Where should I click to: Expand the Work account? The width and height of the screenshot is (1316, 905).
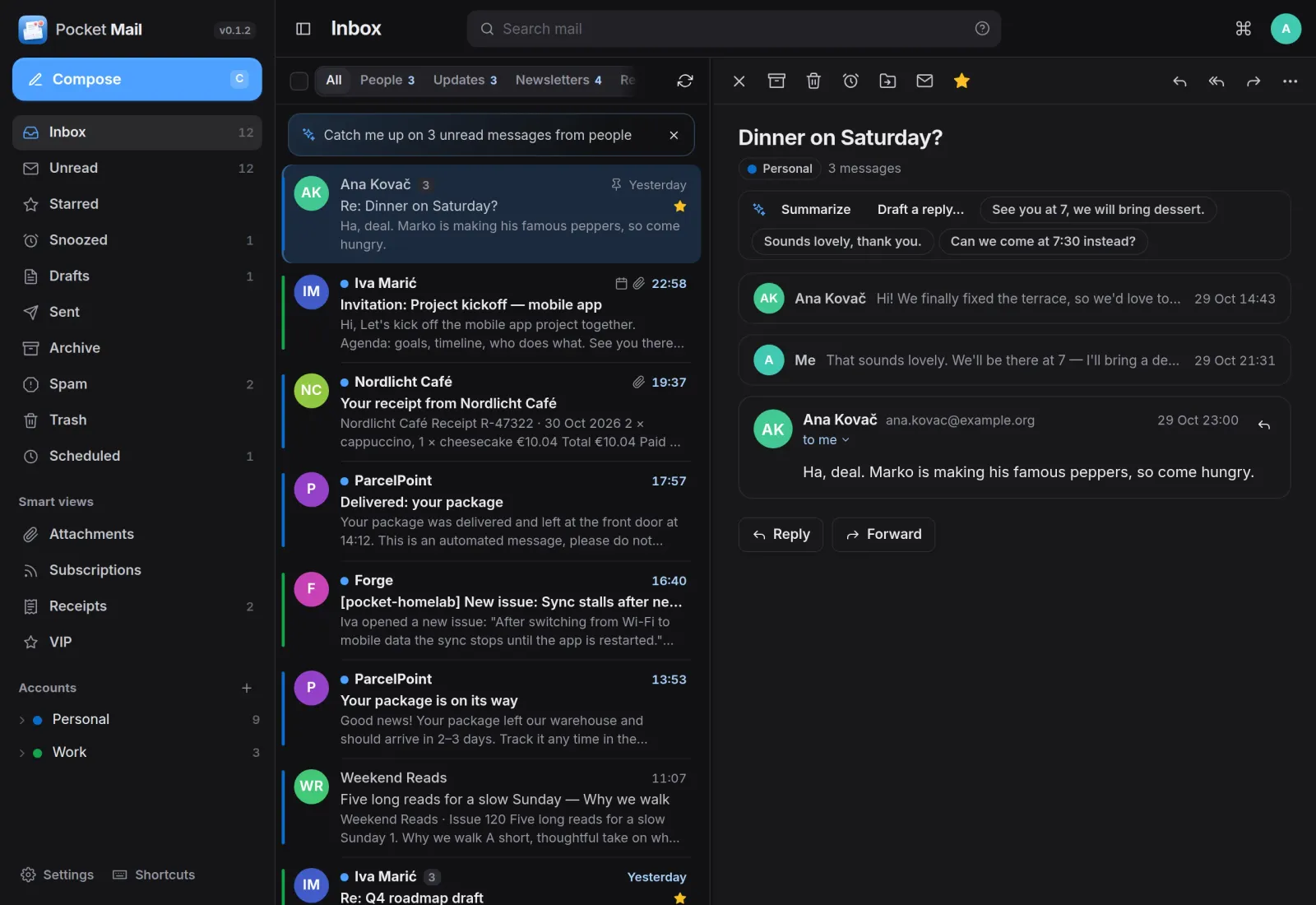click(22, 753)
